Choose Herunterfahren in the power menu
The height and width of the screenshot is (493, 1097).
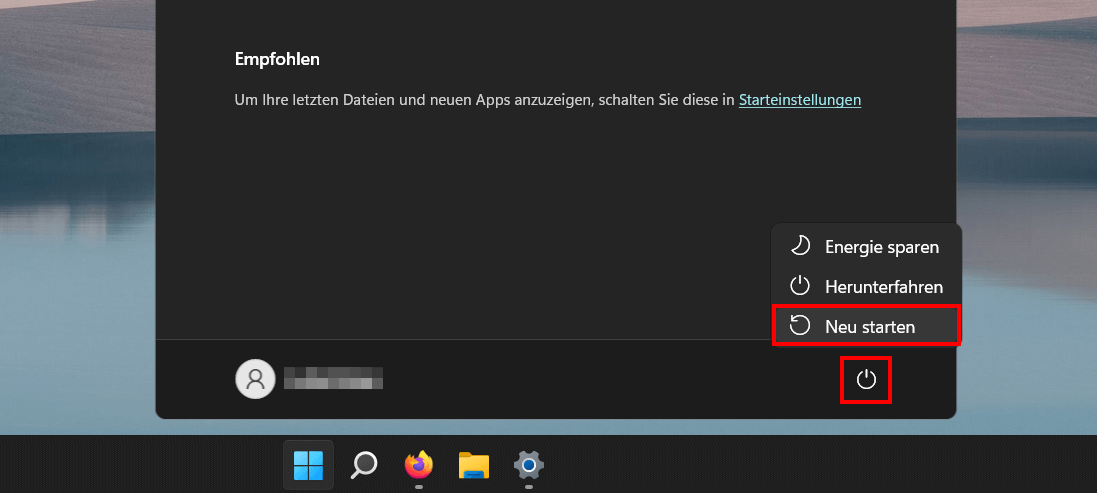click(x=866, y=286)
